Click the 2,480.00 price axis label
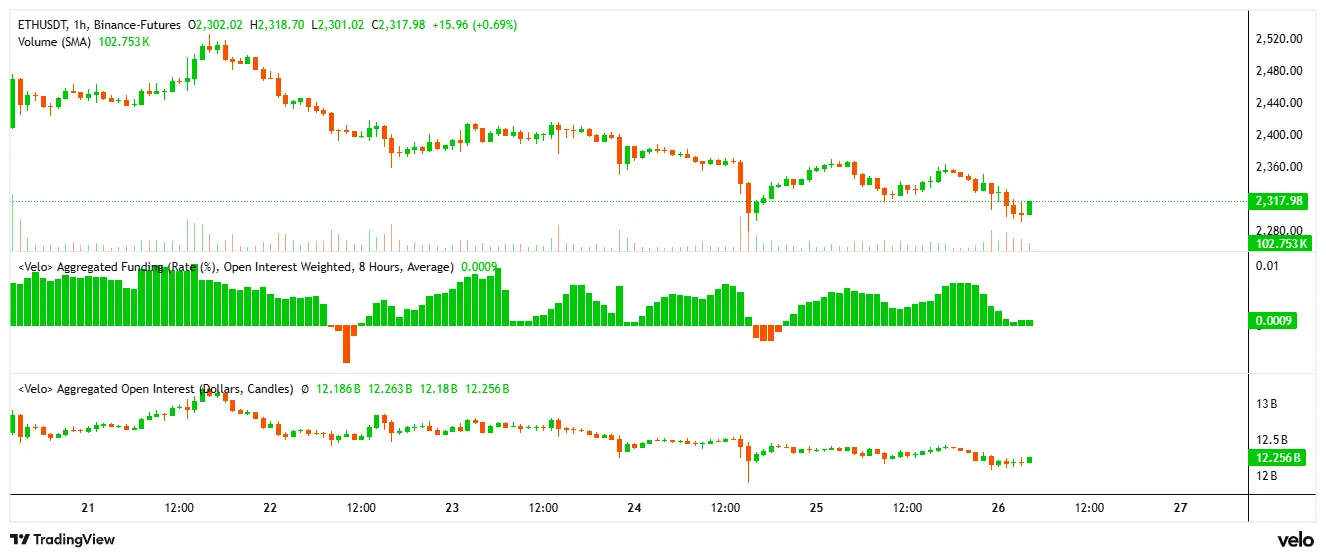The width and height of the screenshot is (1326, 557). (1278, 71)
